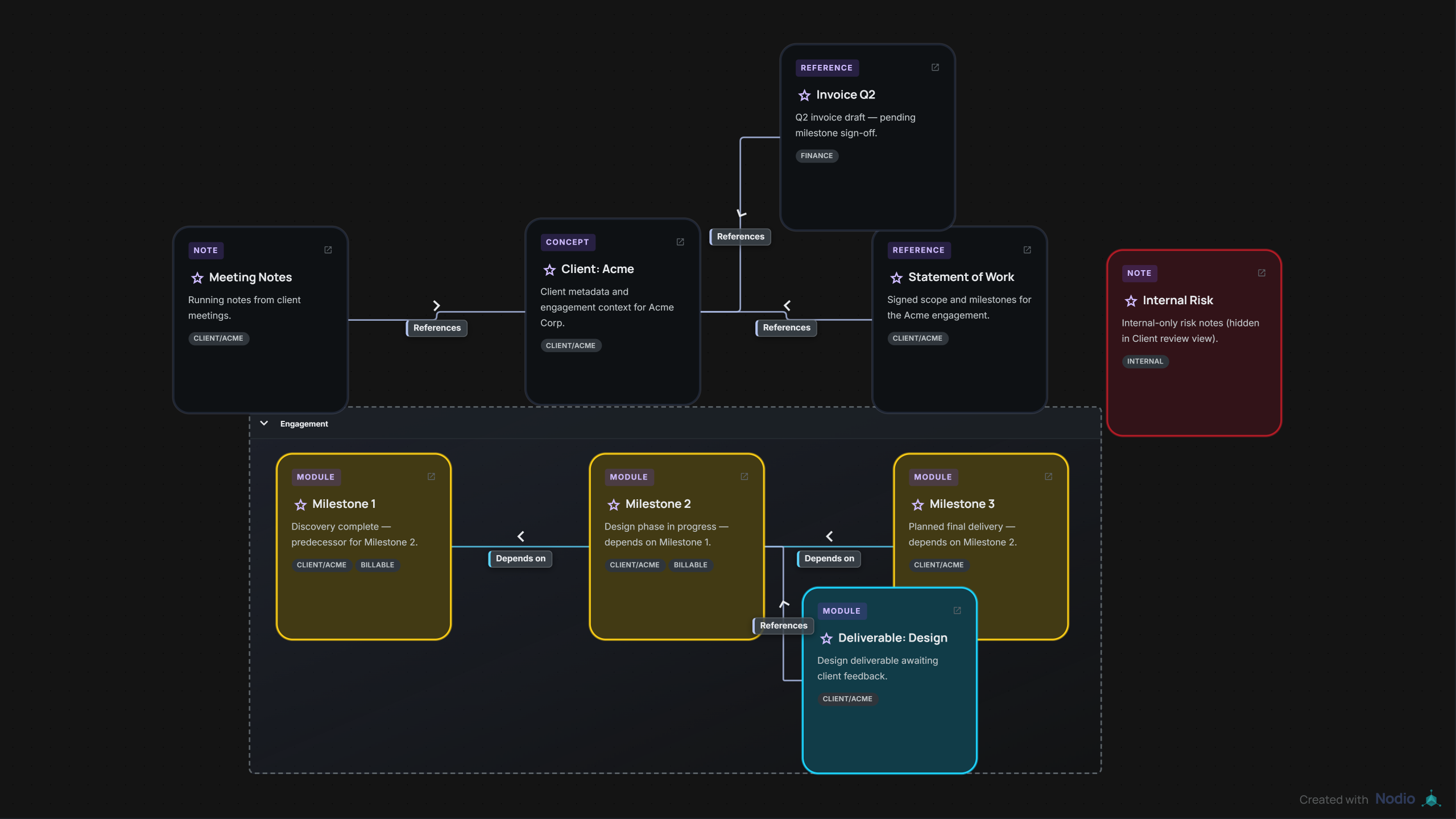Screen dimensions: 1456x819
Task: Click the CONCEPT type badge on Client: Acme
Action: [x=568, y=242]
